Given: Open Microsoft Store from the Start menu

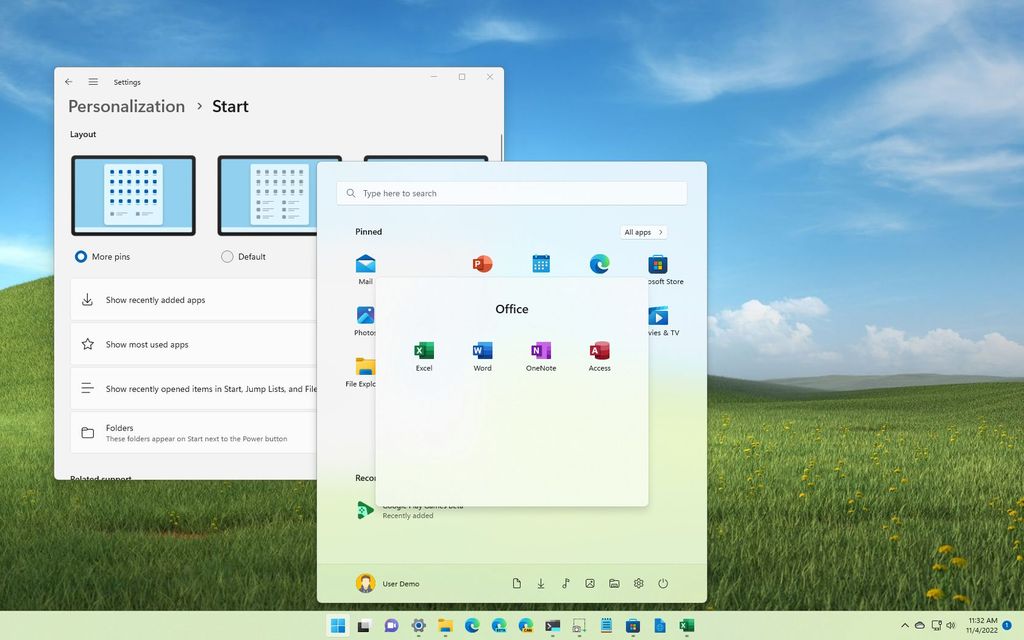Looking at the screenshot, I should tap(657, 263).
